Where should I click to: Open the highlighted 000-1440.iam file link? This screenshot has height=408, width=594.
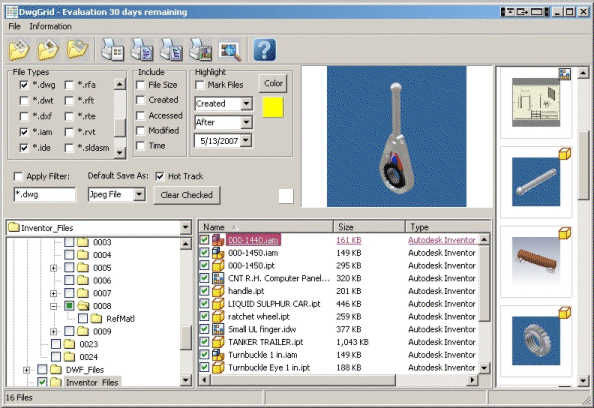[253, 240]
